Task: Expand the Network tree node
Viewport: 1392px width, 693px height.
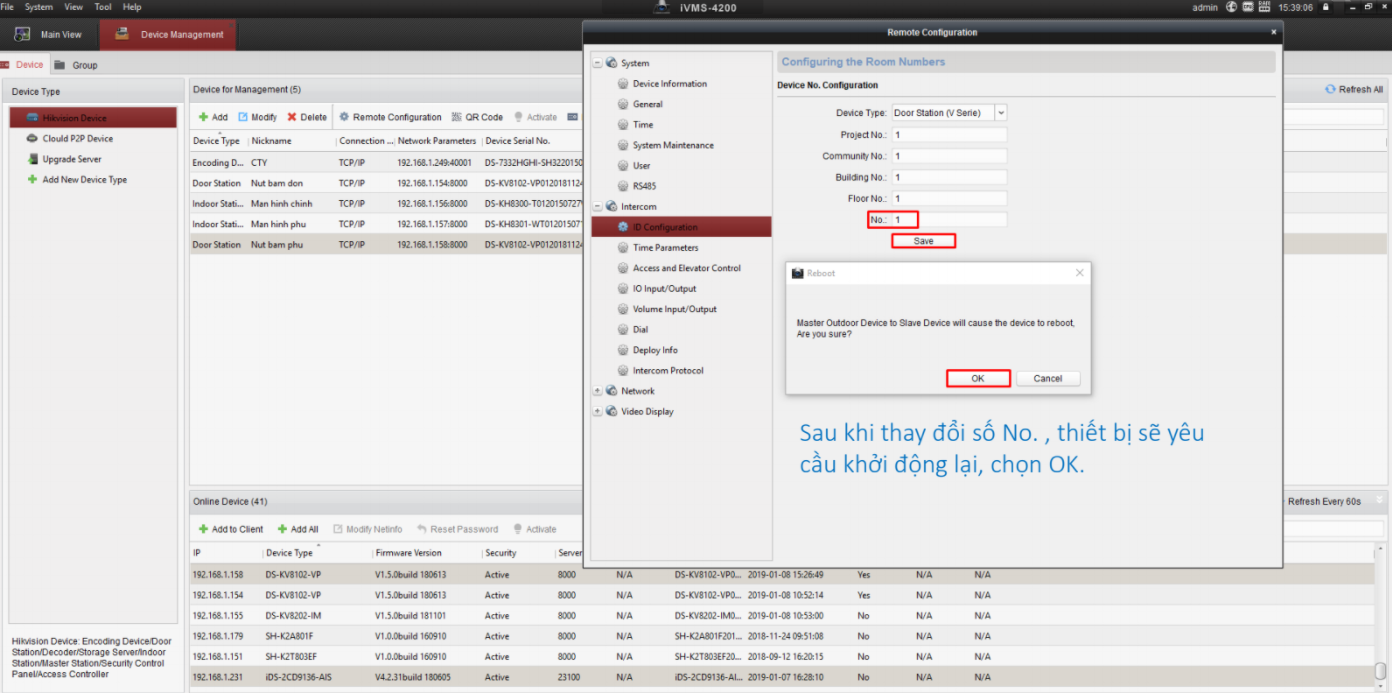Action: coord(598,391)
